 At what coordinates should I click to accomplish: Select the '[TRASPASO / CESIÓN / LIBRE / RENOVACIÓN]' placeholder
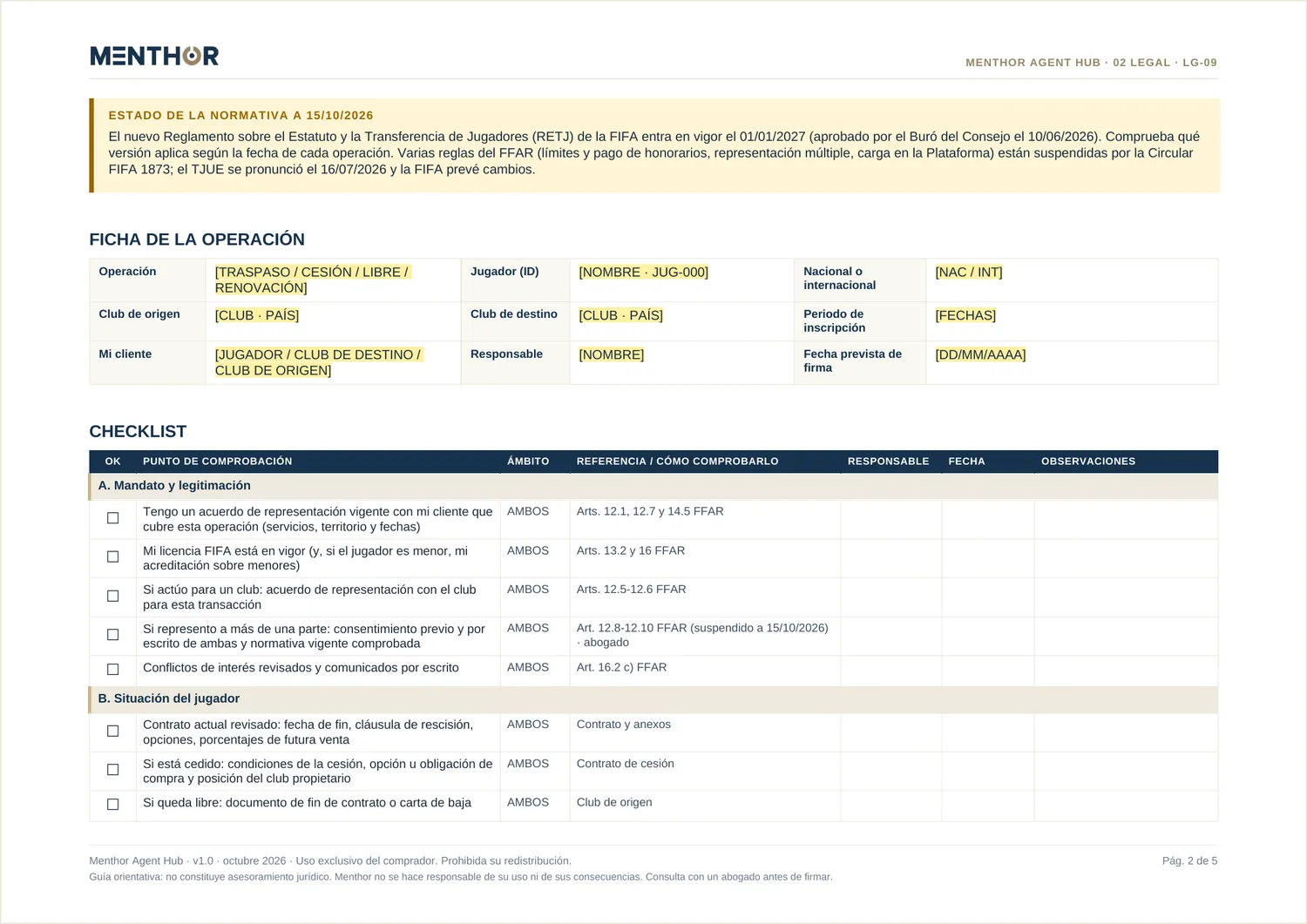tap(312, 280)
